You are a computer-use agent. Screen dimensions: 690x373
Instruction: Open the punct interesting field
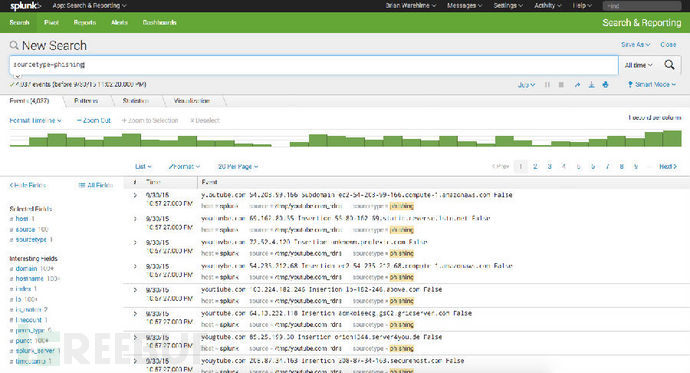point(23,340)
